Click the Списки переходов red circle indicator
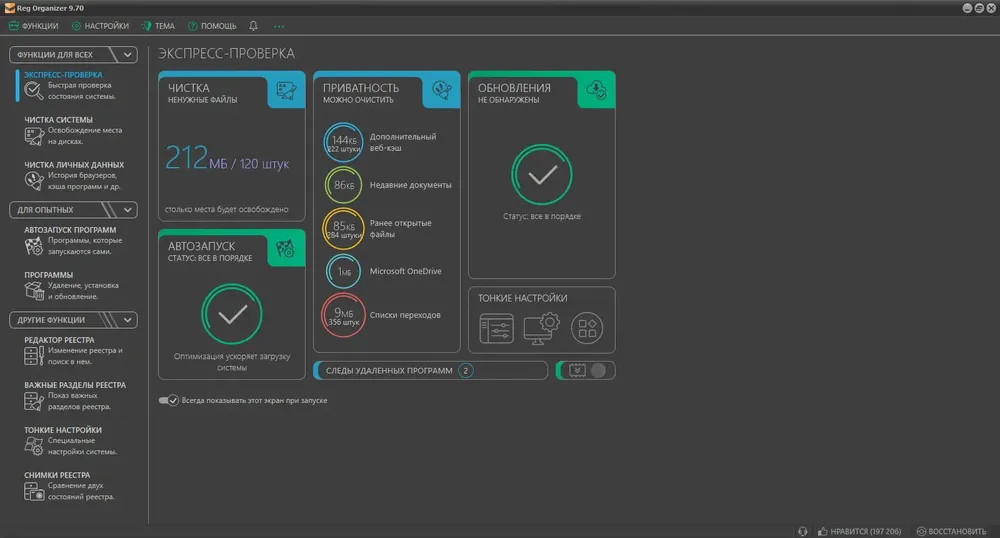 [344, 315]
